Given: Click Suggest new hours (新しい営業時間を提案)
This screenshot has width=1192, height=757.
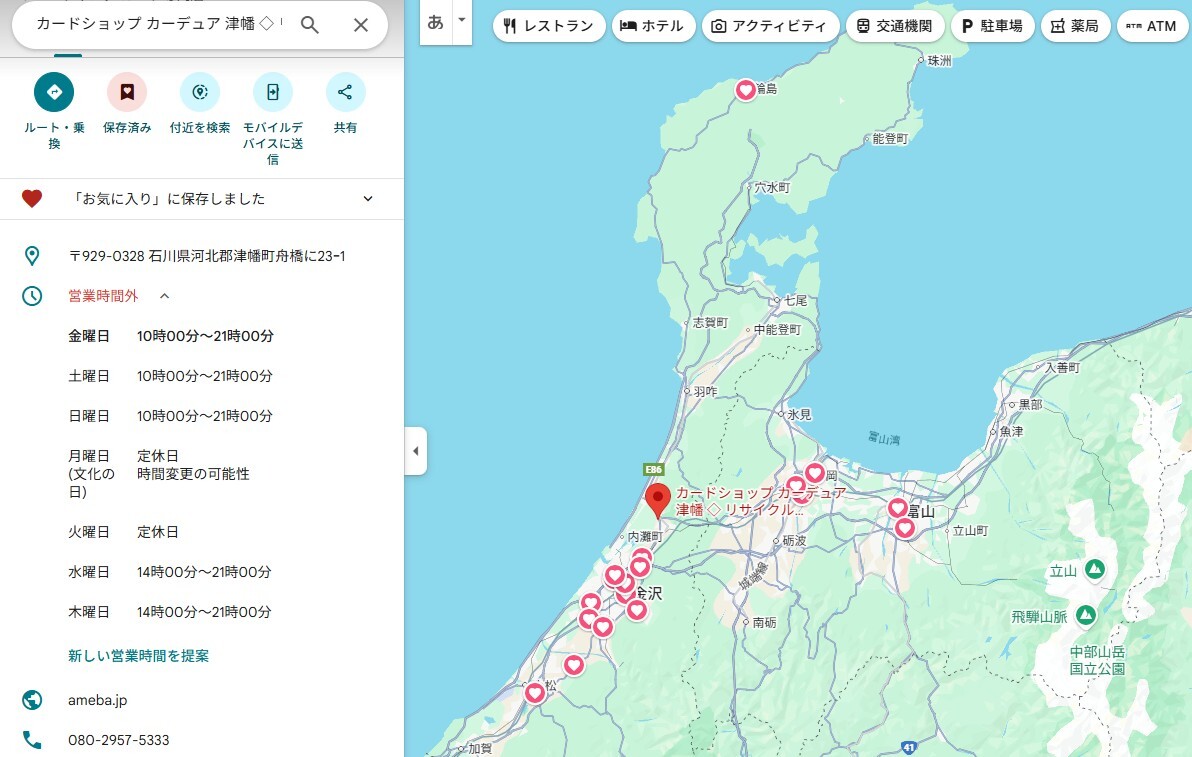Looking at the screenshot, I should point(138,656).
